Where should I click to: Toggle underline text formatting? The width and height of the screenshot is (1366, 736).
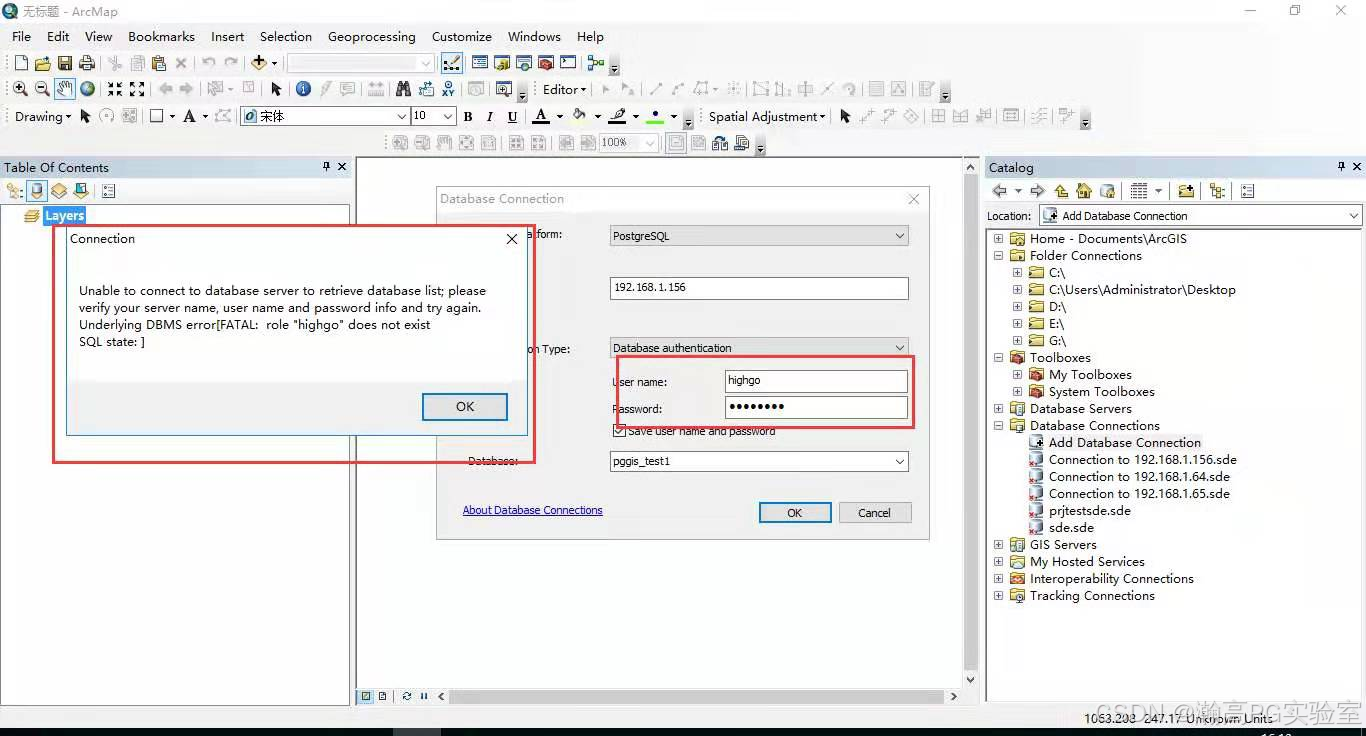coord(512,116)
